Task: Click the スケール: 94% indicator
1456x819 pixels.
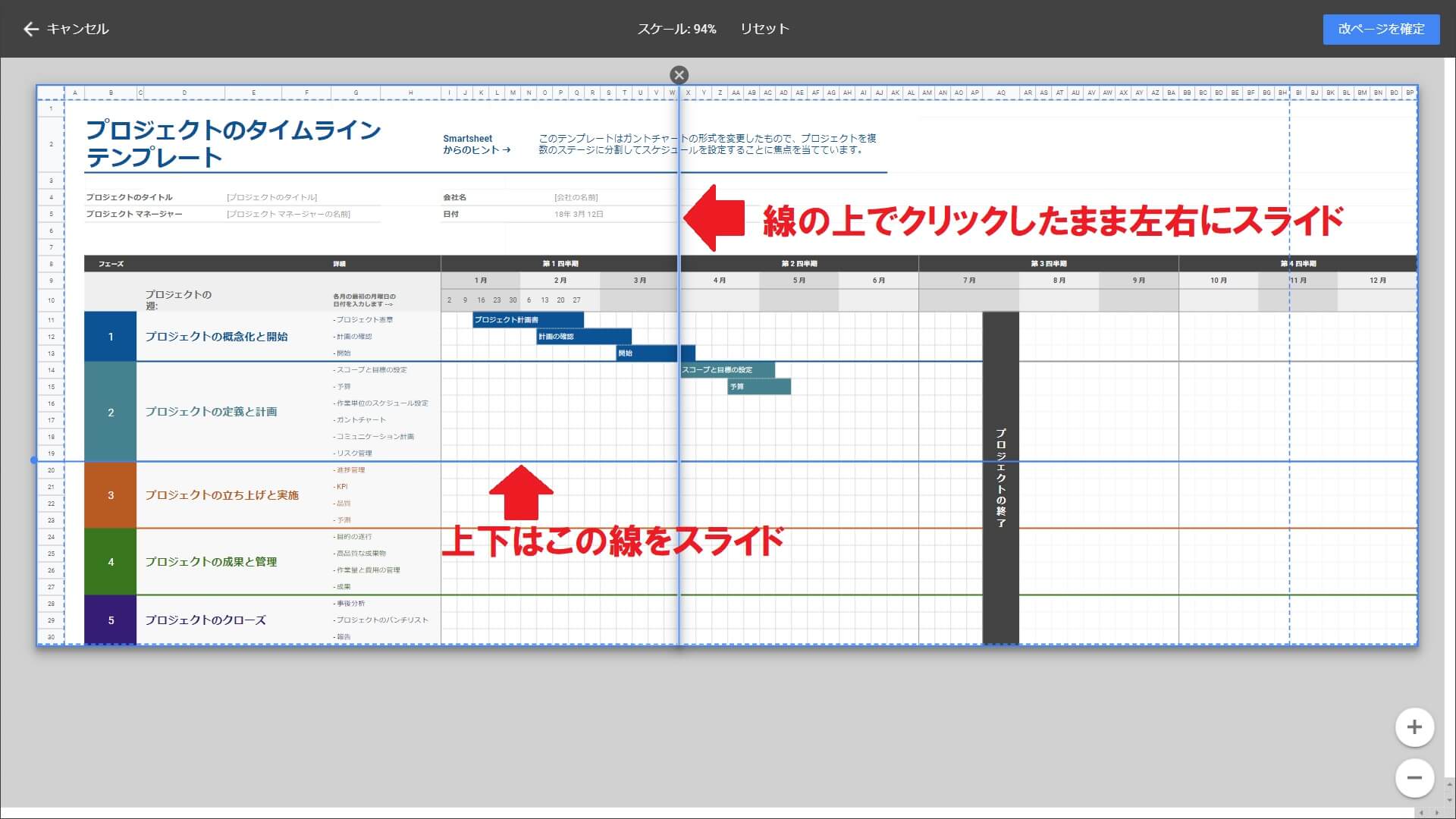Action: tap(676, 29)
